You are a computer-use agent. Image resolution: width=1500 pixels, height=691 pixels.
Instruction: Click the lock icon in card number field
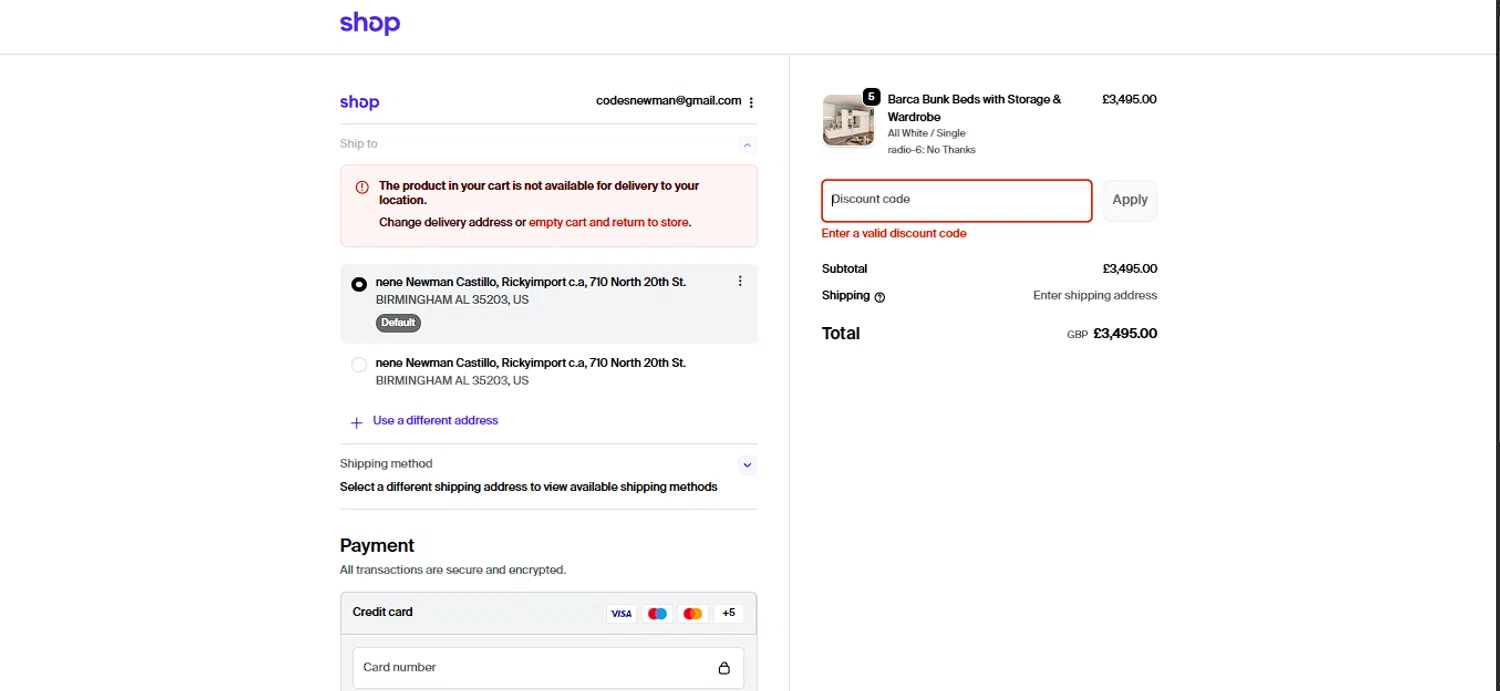pos(724,668)
